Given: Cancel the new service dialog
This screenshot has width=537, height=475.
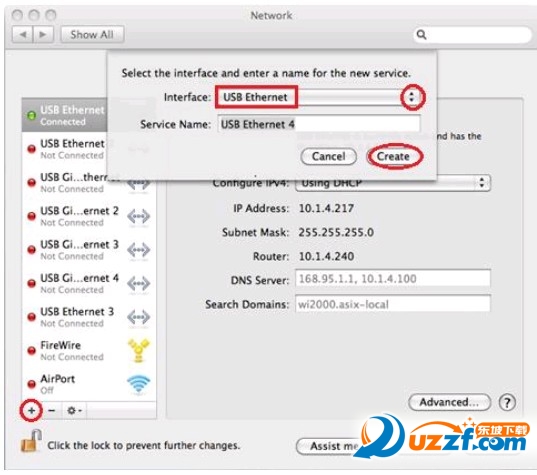Looking at the screenshot, I should [328, 157].
